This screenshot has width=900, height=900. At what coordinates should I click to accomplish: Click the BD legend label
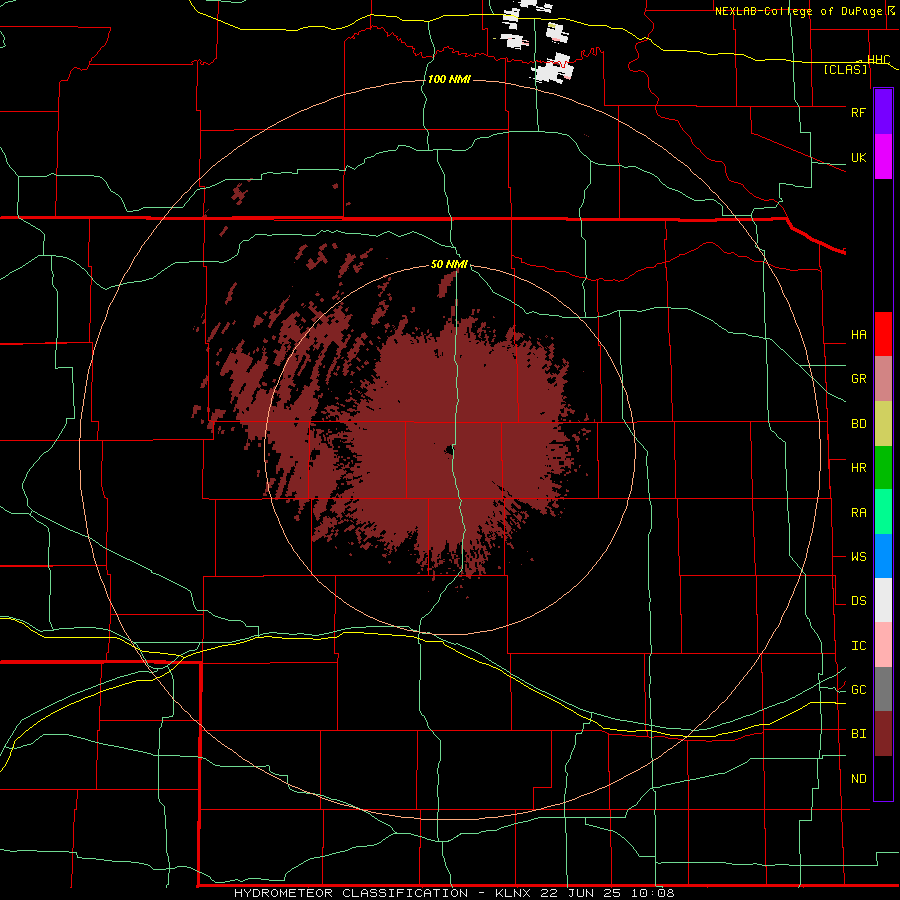858,424
